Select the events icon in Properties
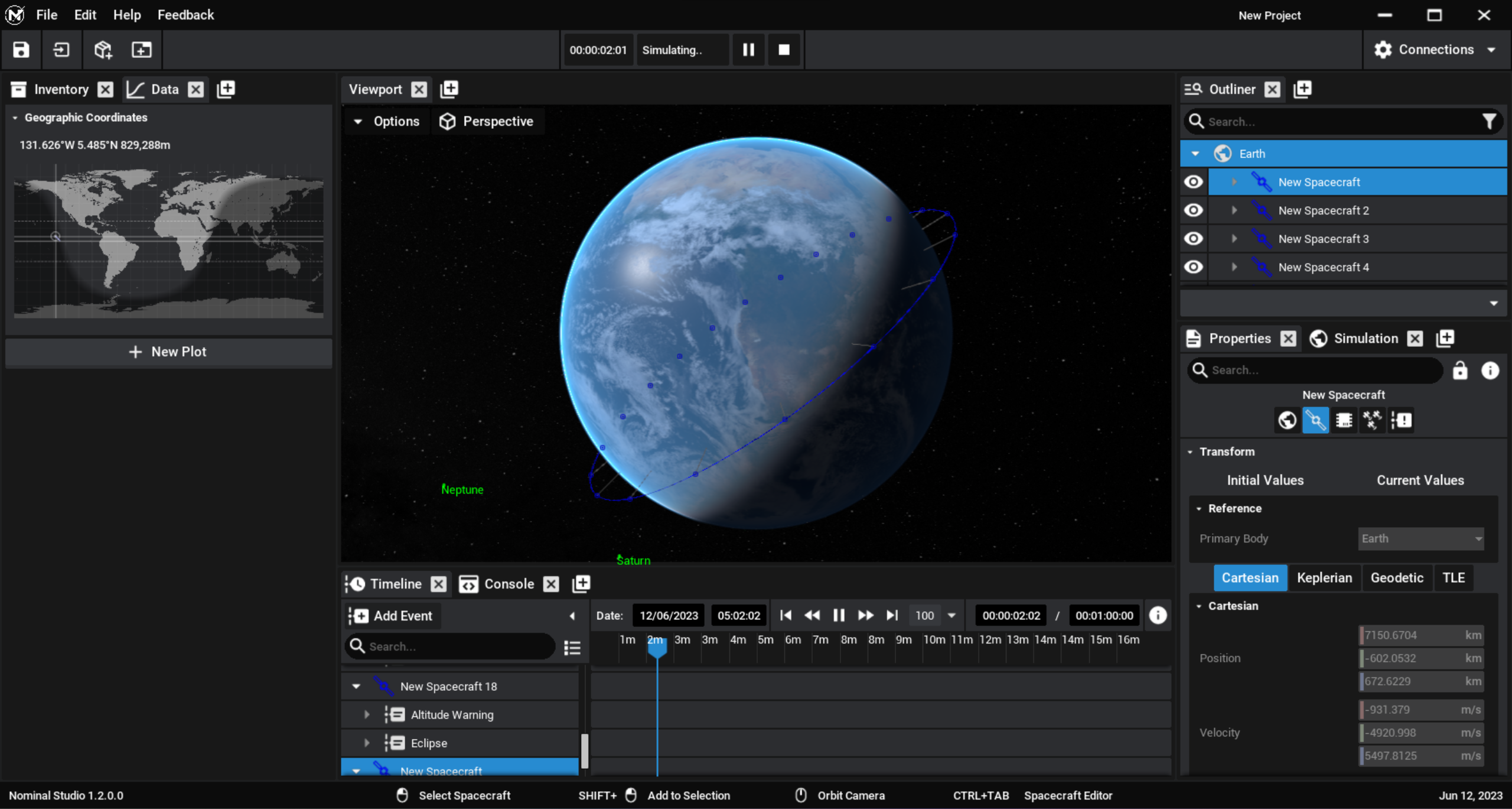The width and height of the screenshot is (1512, 809). click(1401, 420)
